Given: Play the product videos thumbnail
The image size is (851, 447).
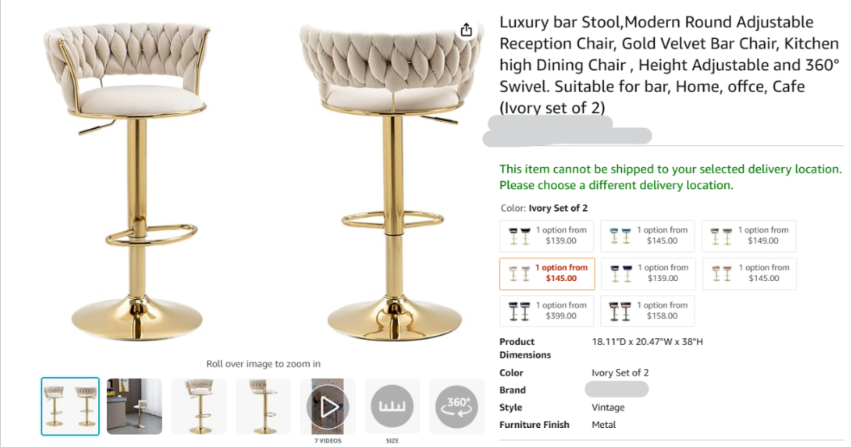Looking at the screenshot, I should coord(327,406).
